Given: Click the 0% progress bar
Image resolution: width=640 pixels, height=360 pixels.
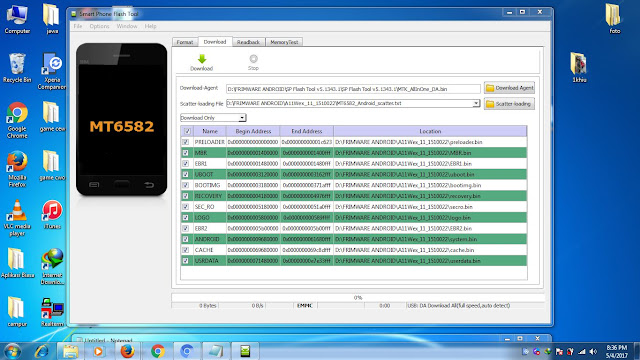Looking at the screenshot, I should click(358, 298).
